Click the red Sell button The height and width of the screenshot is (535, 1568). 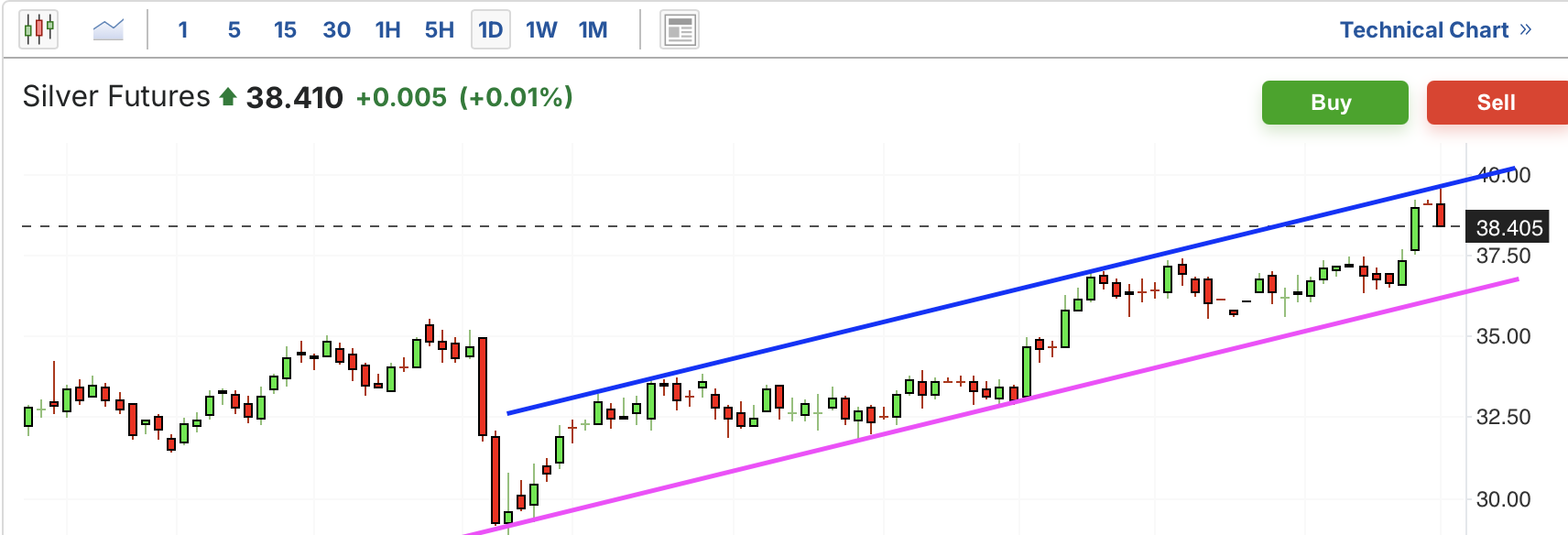[x=1497, y=103]
